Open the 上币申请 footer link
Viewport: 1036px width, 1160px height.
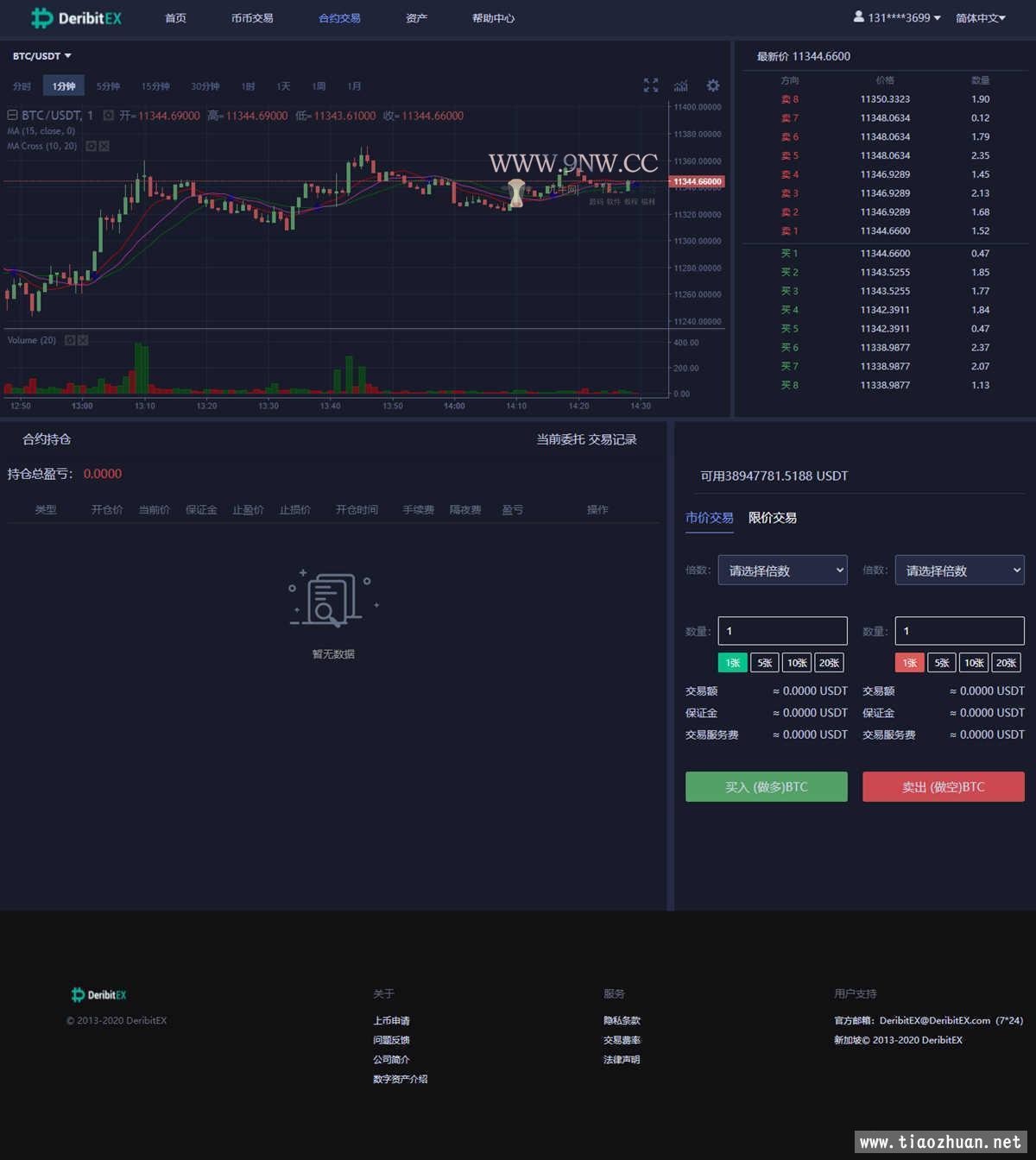(x=391, y=1021)
